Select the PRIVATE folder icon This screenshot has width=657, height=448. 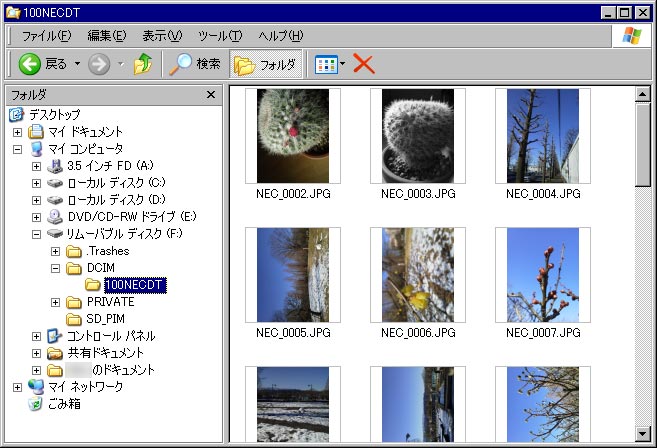74,302
